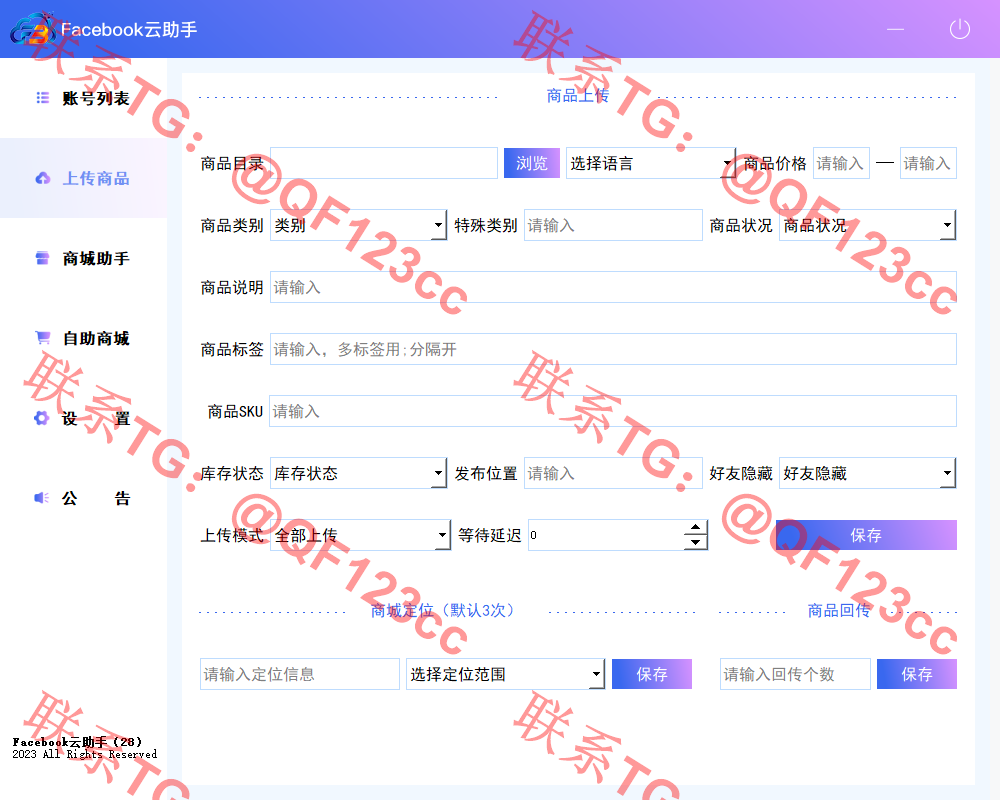Viewport: 1000px width, 800px height.
Task: Expand the 选择定位范围 dropdown
Action: coord(506,674)
